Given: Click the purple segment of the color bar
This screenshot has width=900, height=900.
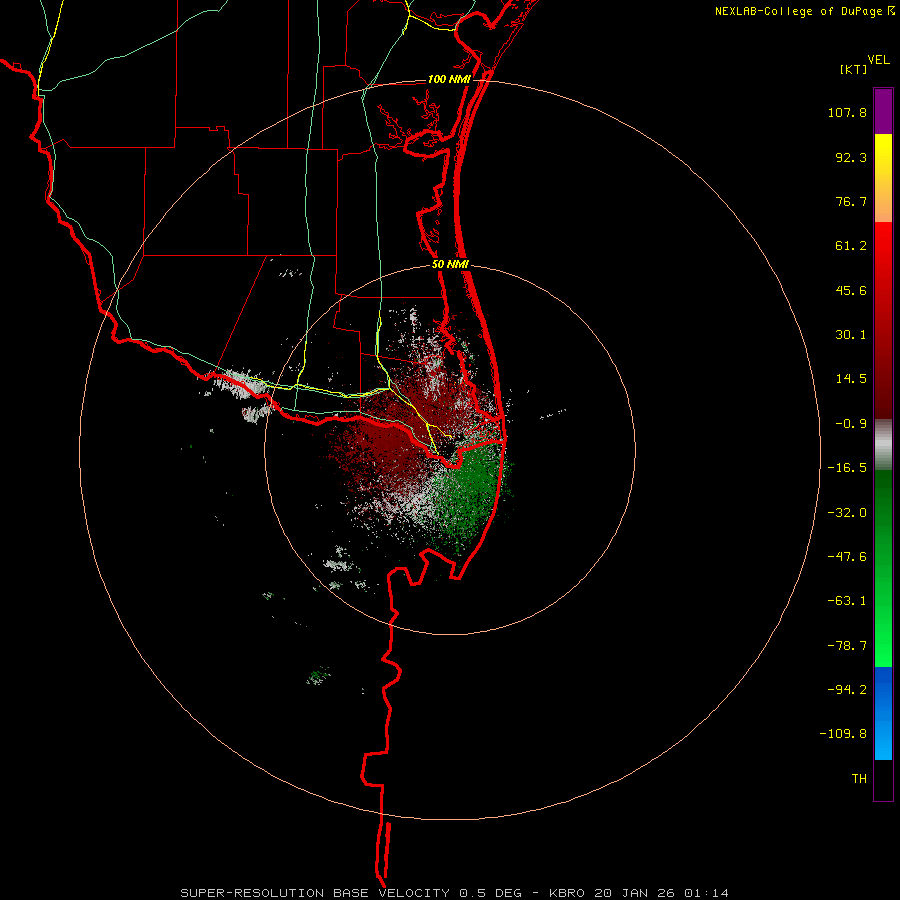Looking at the screenshot, I should 883,111.
